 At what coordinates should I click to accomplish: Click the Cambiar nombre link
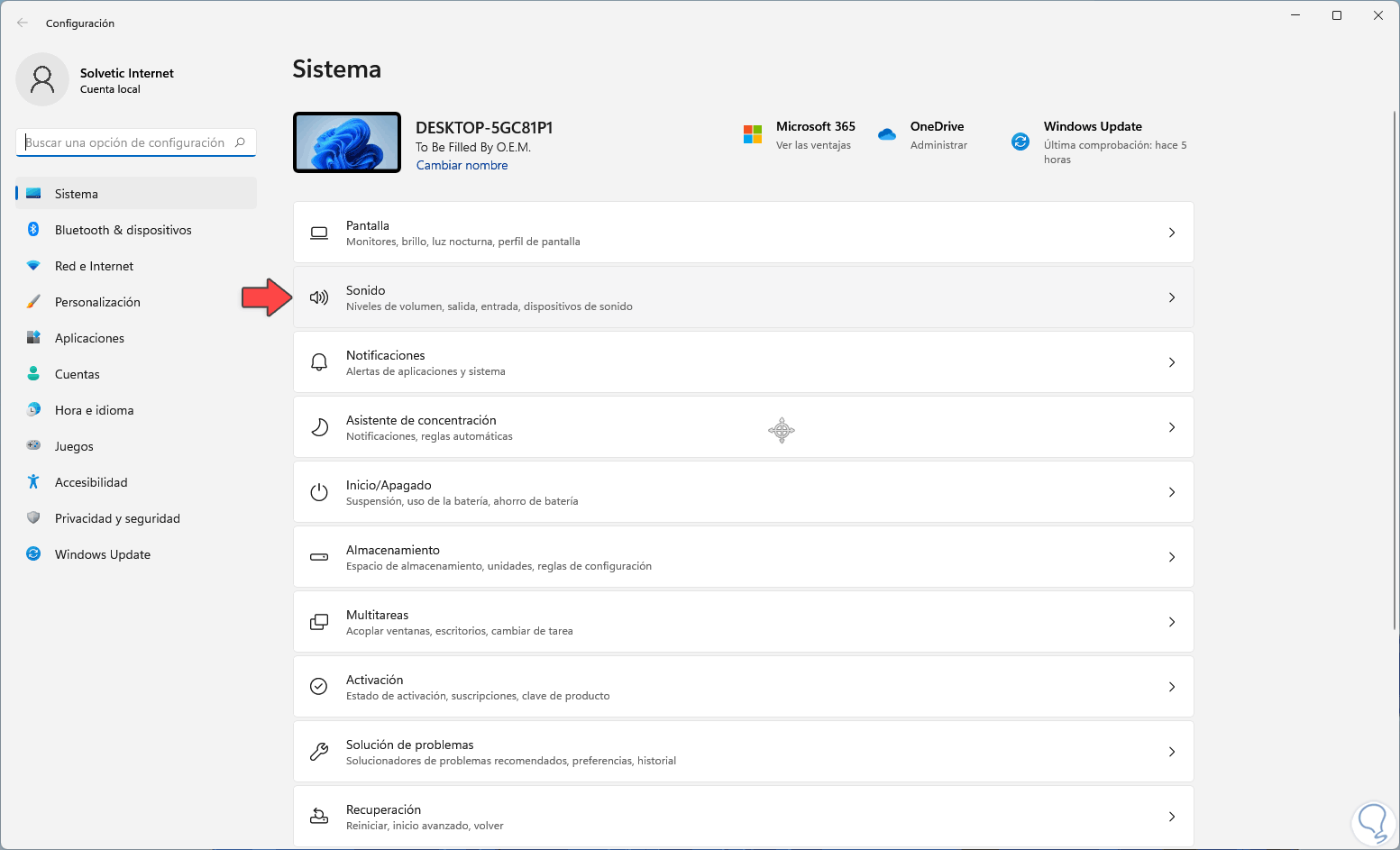[x=462, y=165]
